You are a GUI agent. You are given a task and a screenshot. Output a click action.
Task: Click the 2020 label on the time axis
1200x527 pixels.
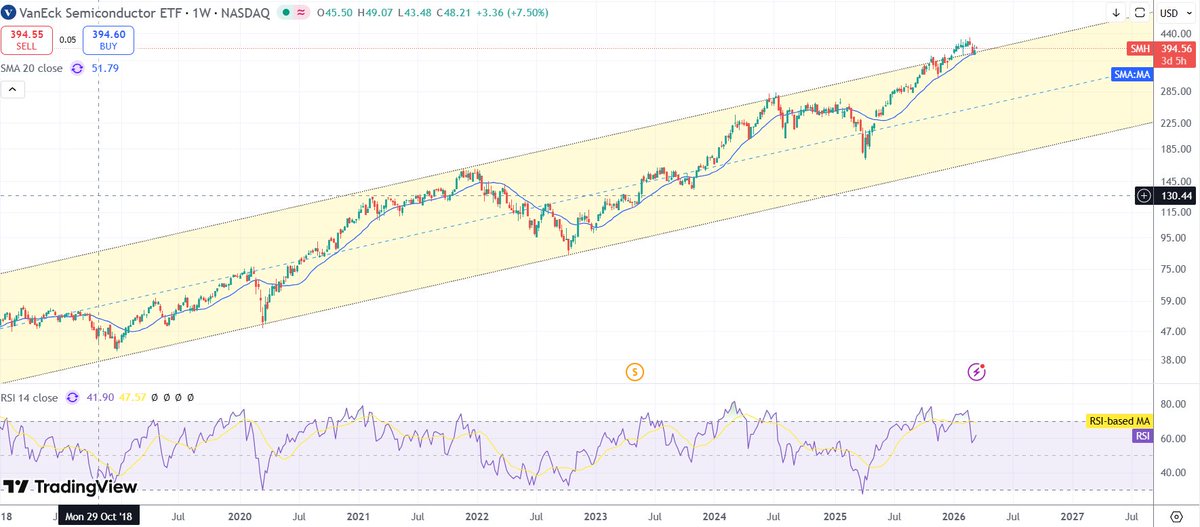[238, 515]
